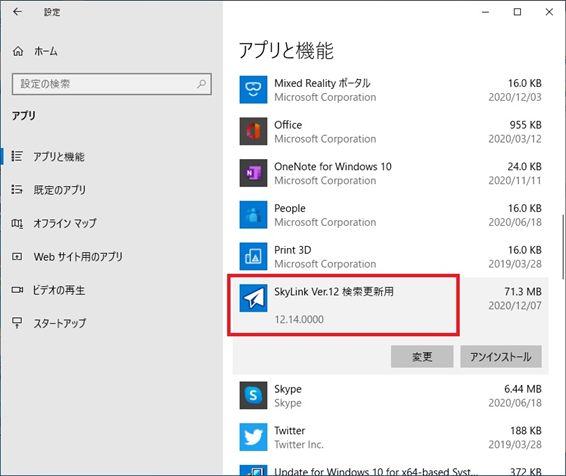Click the OneNote app icon
This screenshot has height=476, width=566.
[x=253, y=173]
